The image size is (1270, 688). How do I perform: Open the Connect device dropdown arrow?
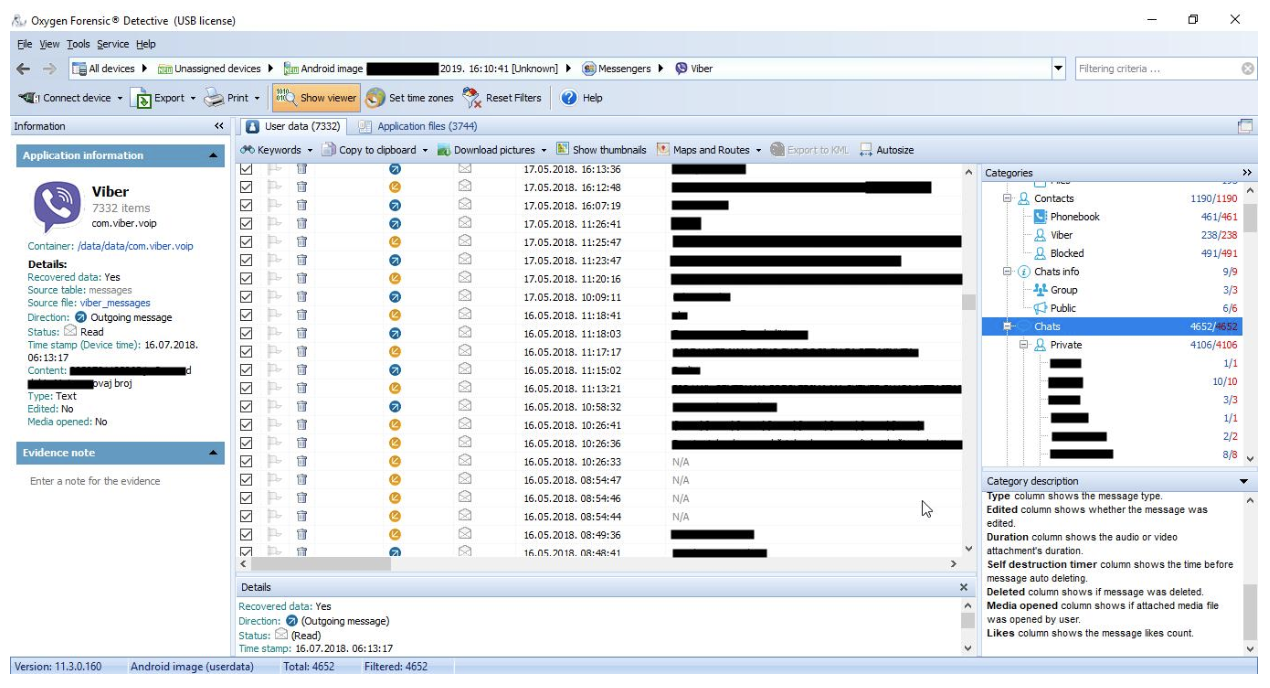(120, 98)
